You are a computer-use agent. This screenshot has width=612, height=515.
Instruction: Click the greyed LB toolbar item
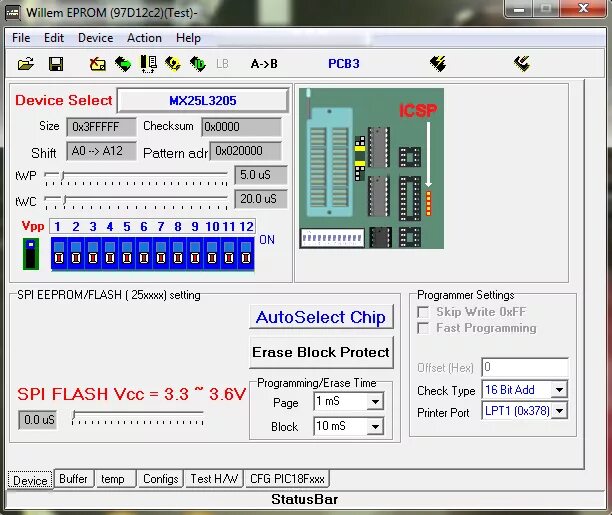tap(222, 64)
